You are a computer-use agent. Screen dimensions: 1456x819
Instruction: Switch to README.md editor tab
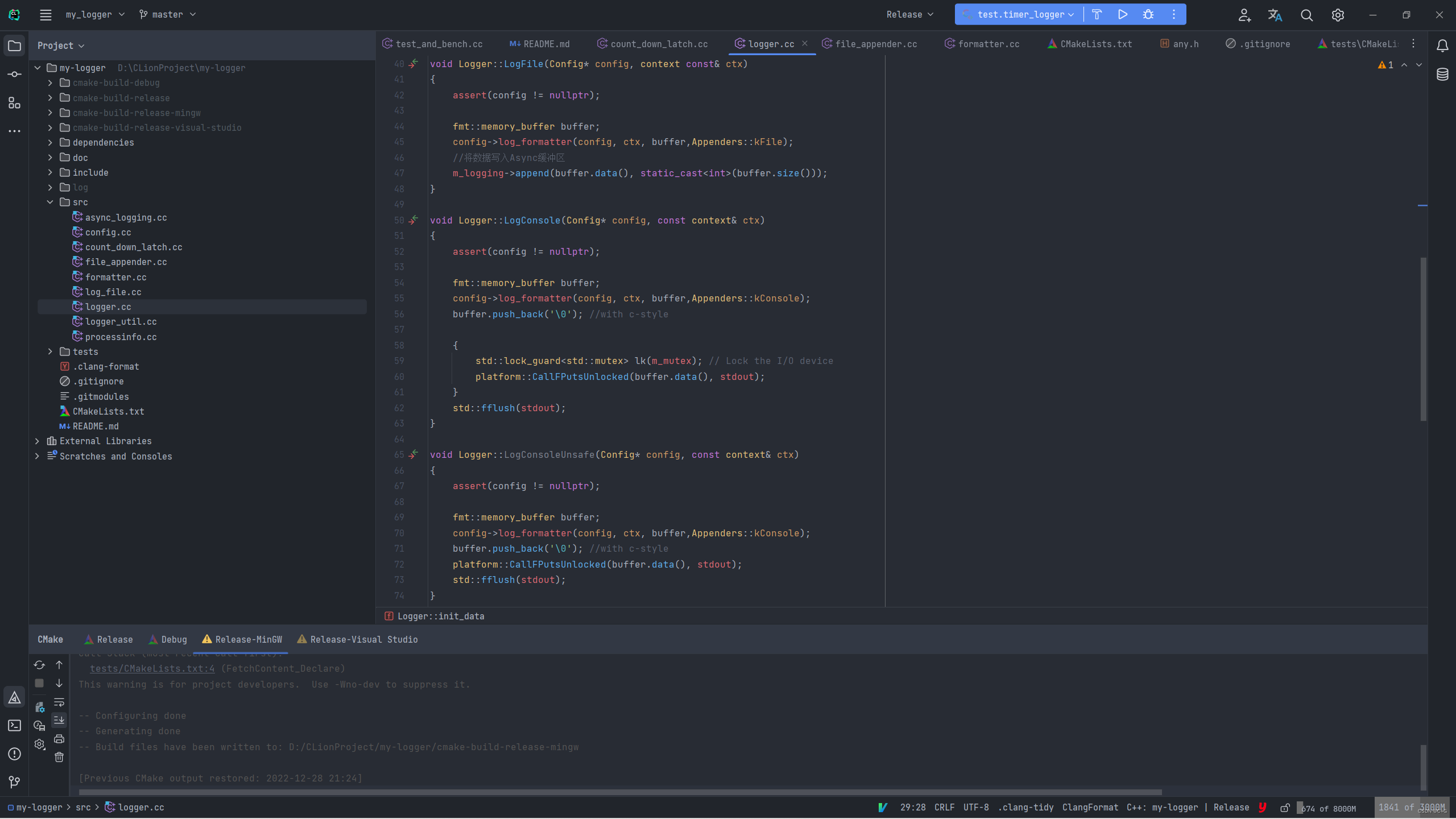click(x=540, y=44)
